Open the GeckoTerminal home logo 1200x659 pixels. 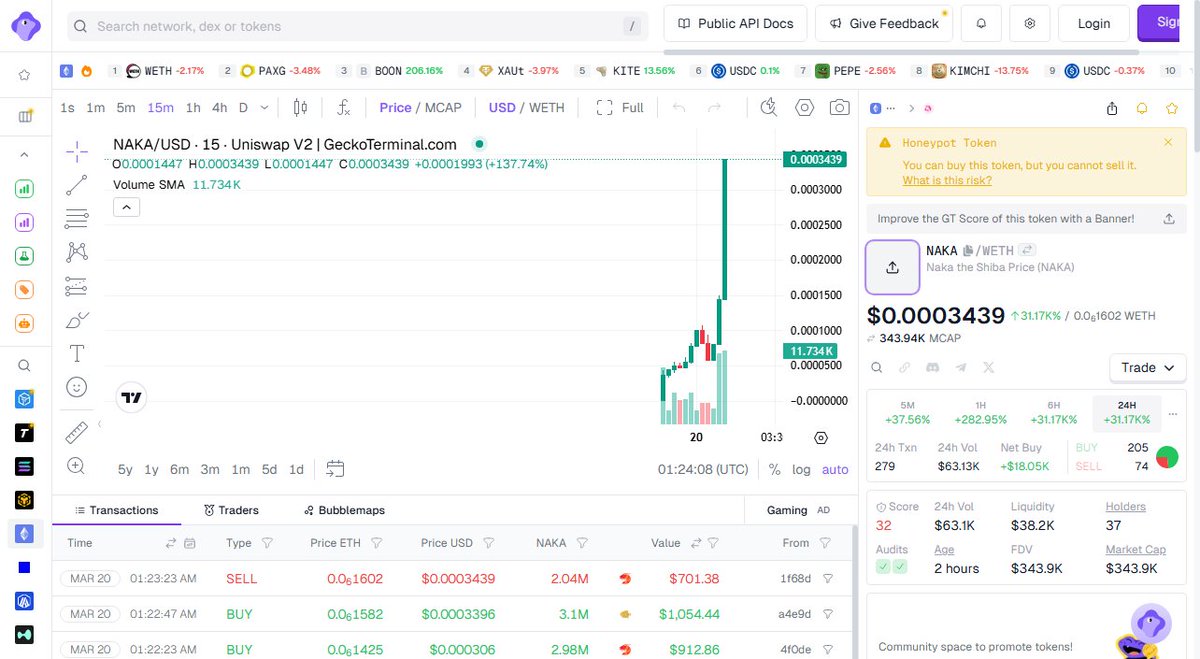point(25,25)
